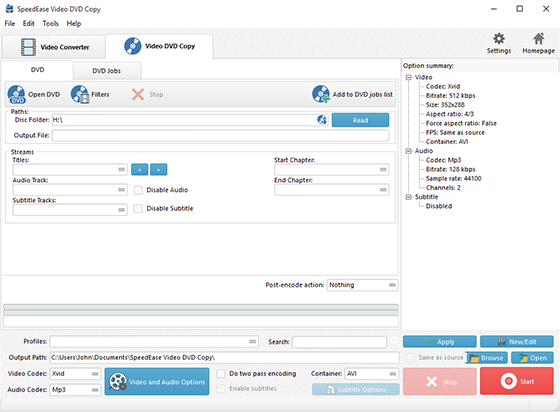Open the Help menu
The image size is (560, 412).
(x=74, y=24)
